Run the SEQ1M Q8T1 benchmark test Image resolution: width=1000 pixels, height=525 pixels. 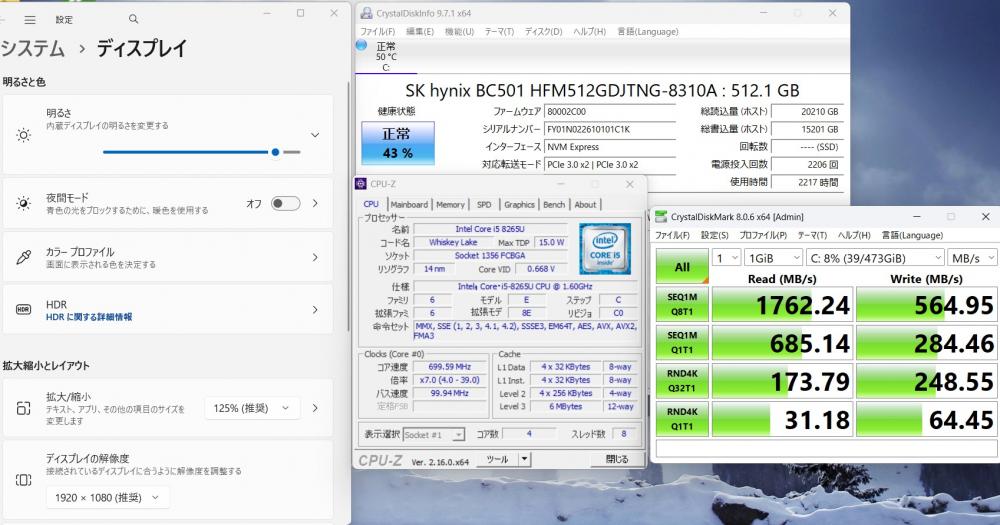(x=683, y=304)
